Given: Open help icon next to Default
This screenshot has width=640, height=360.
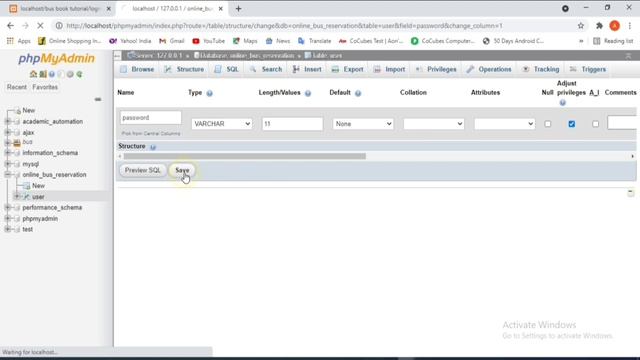Looking at the screenshot, I should pyautogui.click(x=358, y=93).
